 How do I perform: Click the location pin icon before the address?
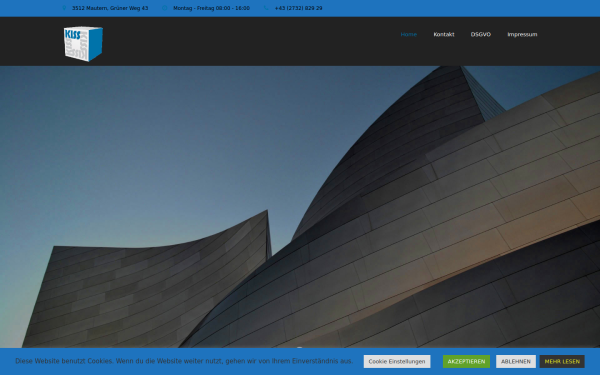64,8
